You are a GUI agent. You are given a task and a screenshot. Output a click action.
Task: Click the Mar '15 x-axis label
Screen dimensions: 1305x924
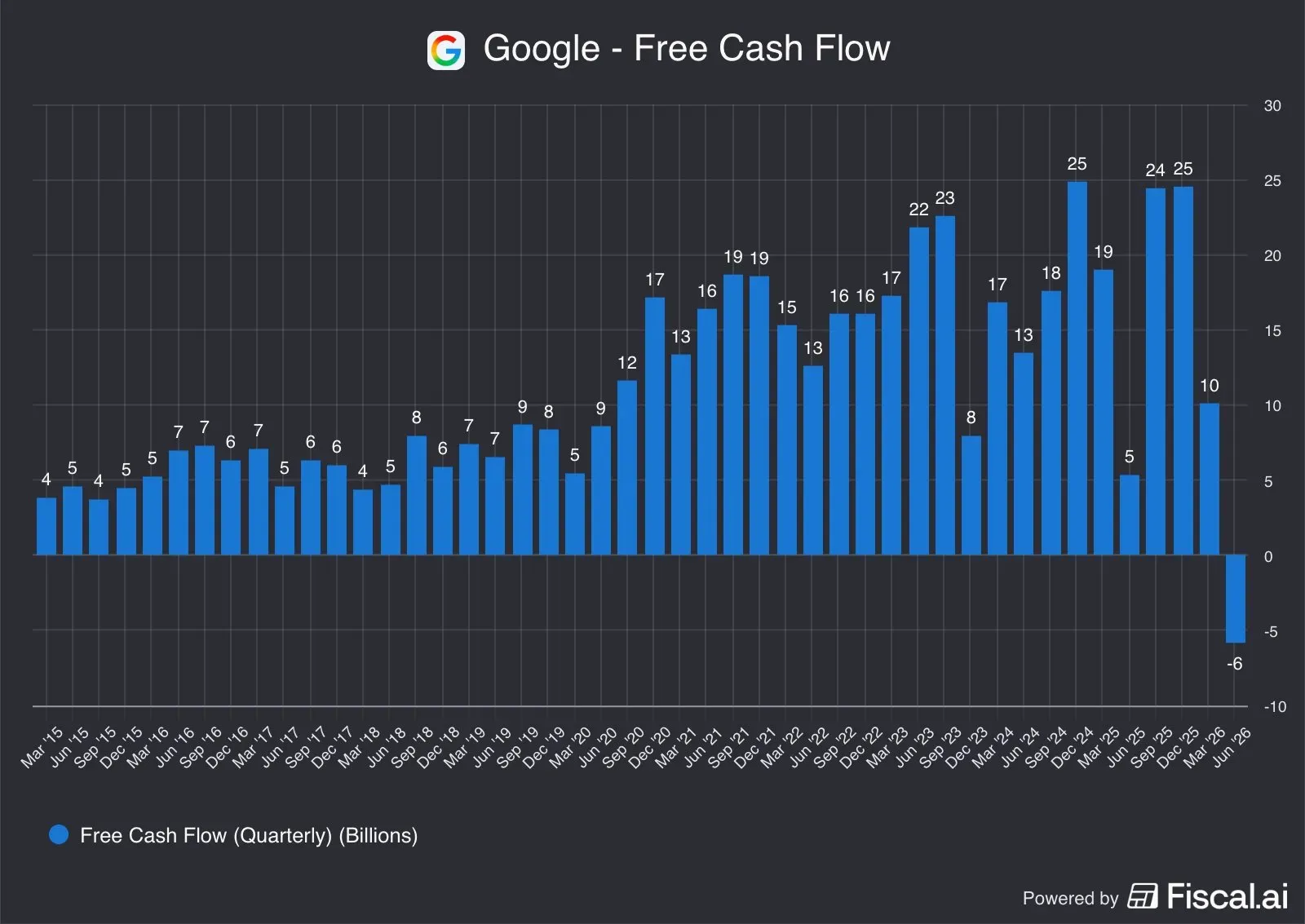click(42, 747)
